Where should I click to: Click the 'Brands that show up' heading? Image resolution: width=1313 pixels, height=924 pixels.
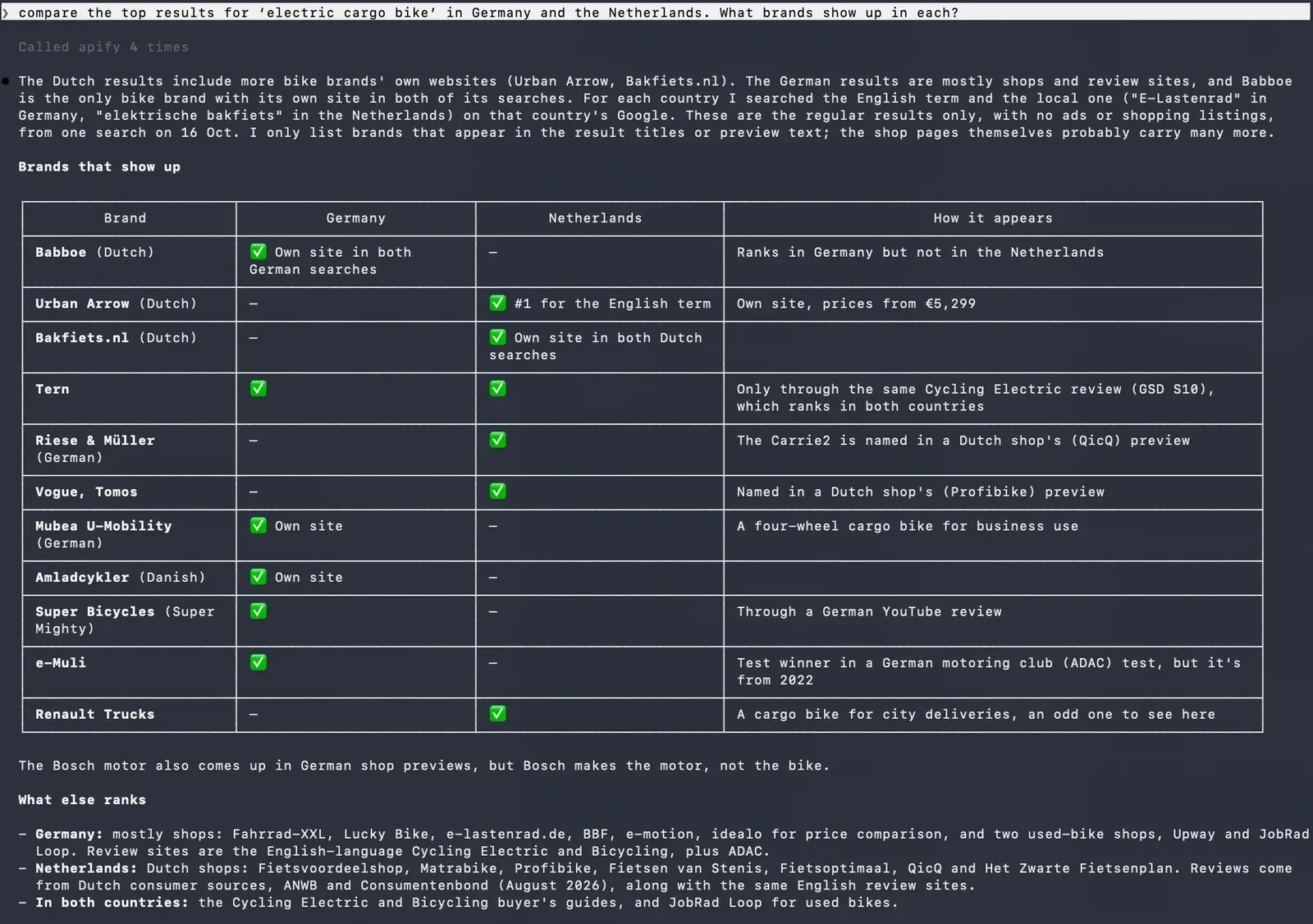[x=99, y=167]
